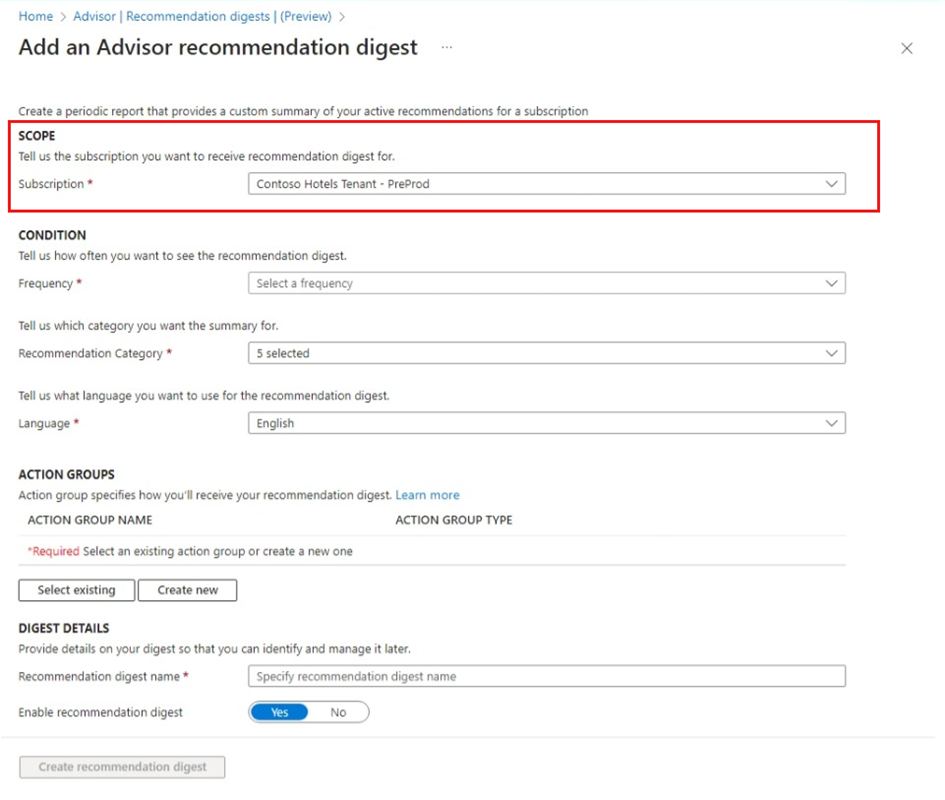Click Select existing action group button
945x800 pixels.
click(x=77, y=590)
